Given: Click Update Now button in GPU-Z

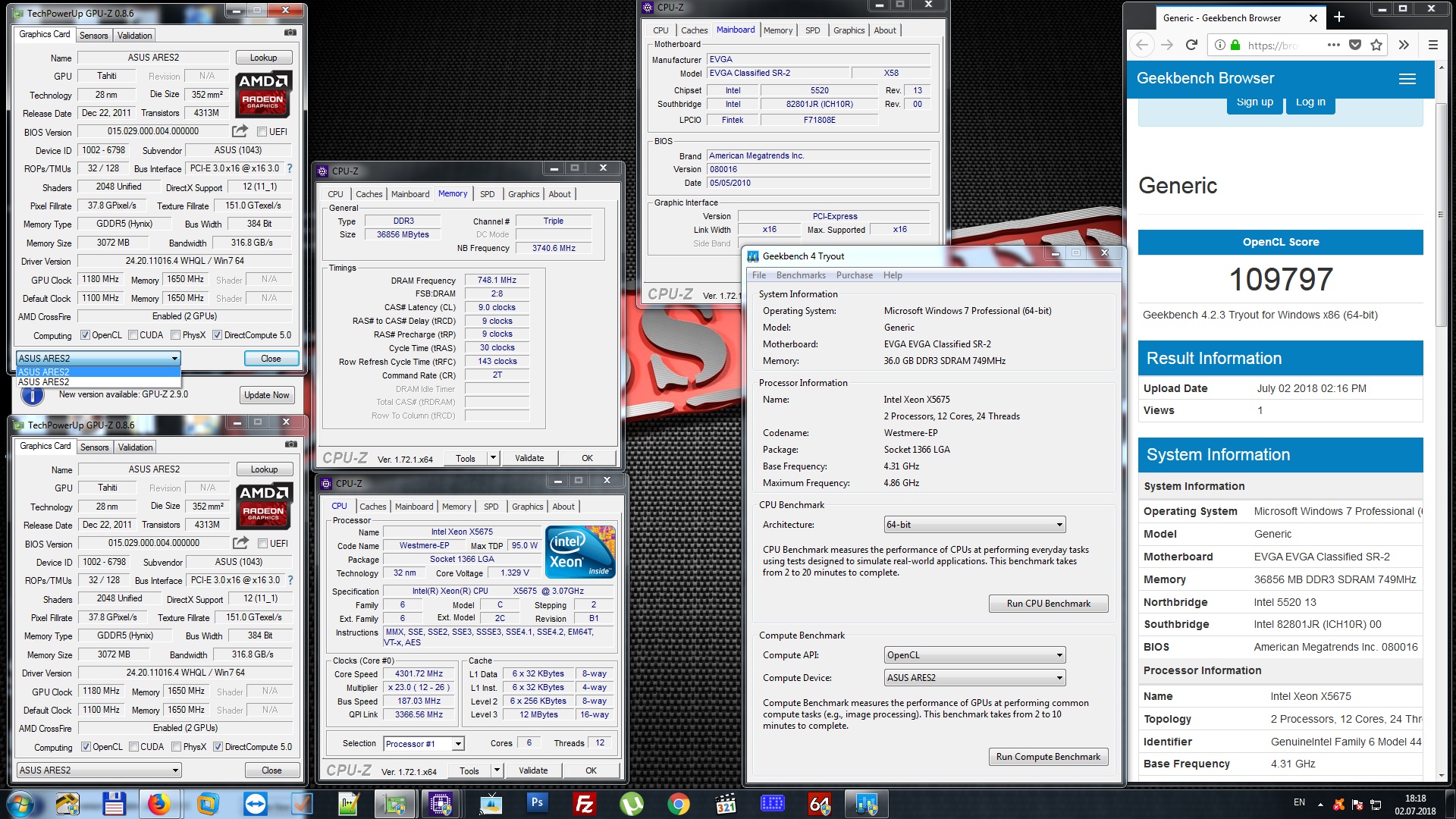Looking at the screenshot, I should tap(266, 395).
